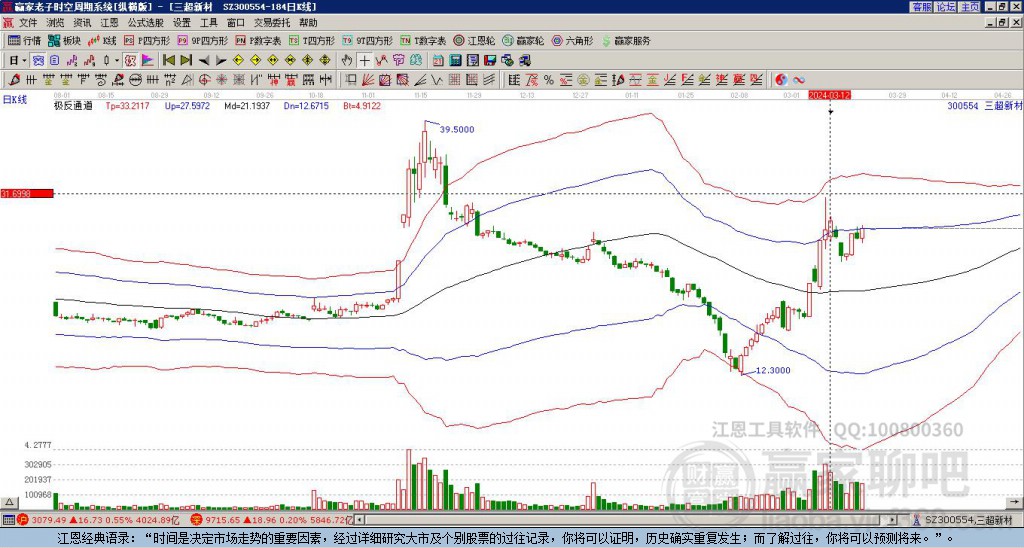Expand the candlestick style dropdown arrow
1024x548 pixels.
tap(117, 61)
